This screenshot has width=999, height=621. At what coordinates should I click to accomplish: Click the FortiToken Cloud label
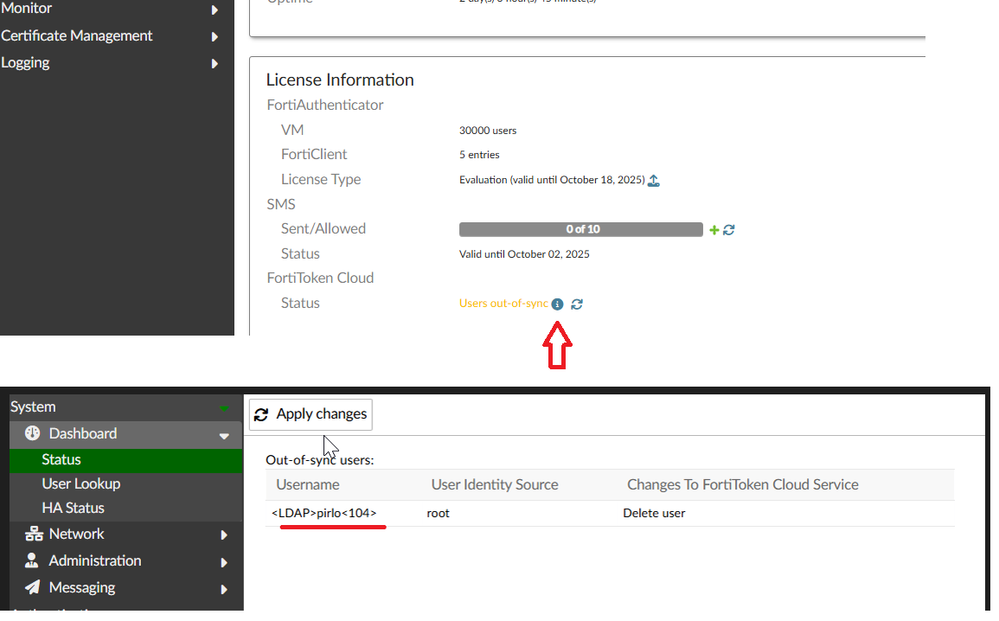pyautogui.click(x=320, y=278)
